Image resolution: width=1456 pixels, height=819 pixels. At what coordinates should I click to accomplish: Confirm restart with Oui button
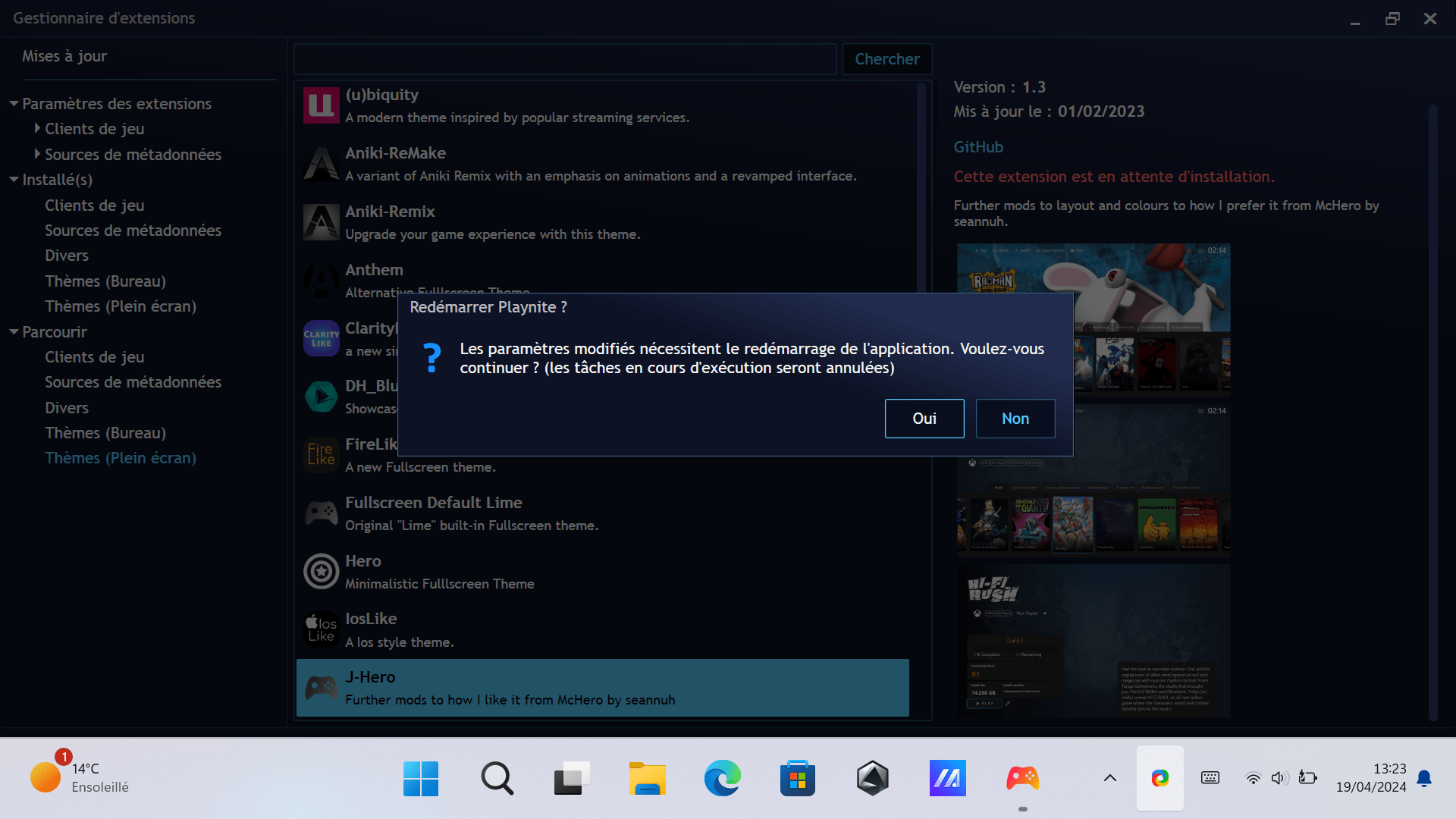pos(924,419)
